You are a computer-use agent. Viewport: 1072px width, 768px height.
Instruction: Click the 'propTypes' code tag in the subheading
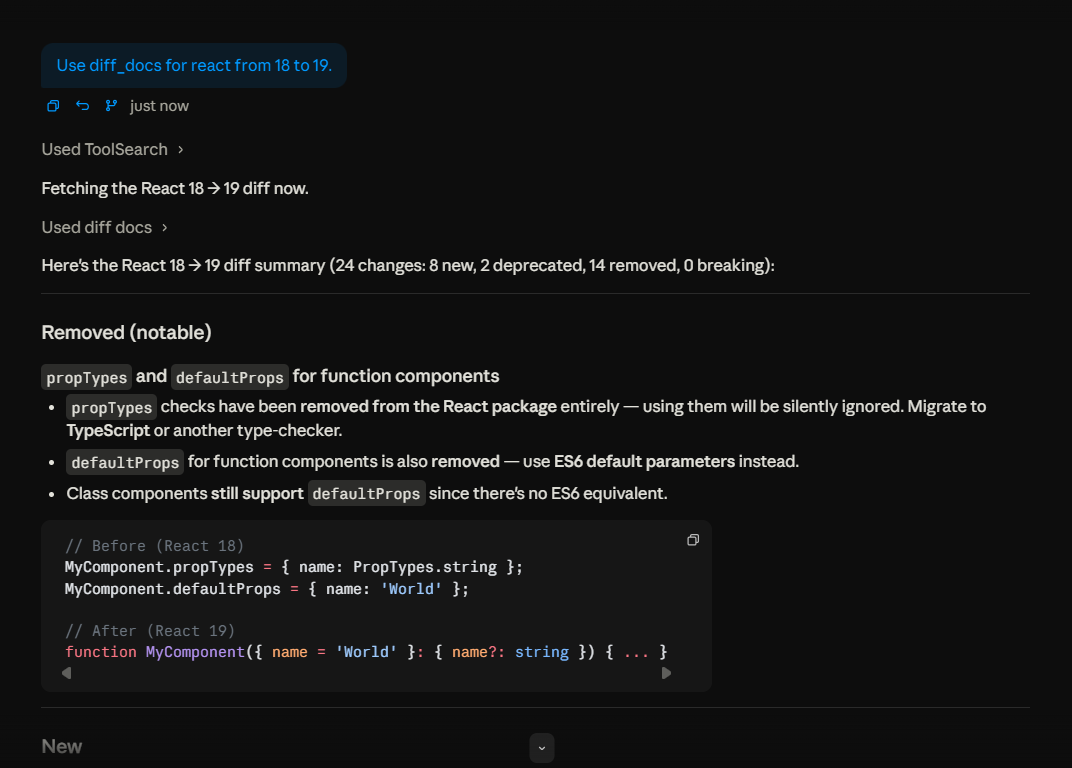point(86,377)
